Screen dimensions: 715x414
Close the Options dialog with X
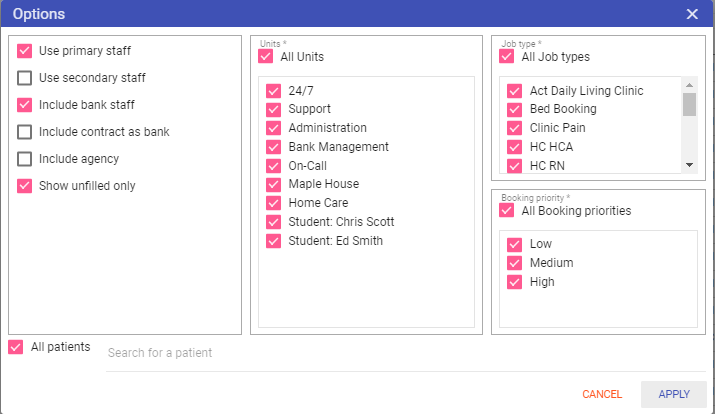click(692, 14)
